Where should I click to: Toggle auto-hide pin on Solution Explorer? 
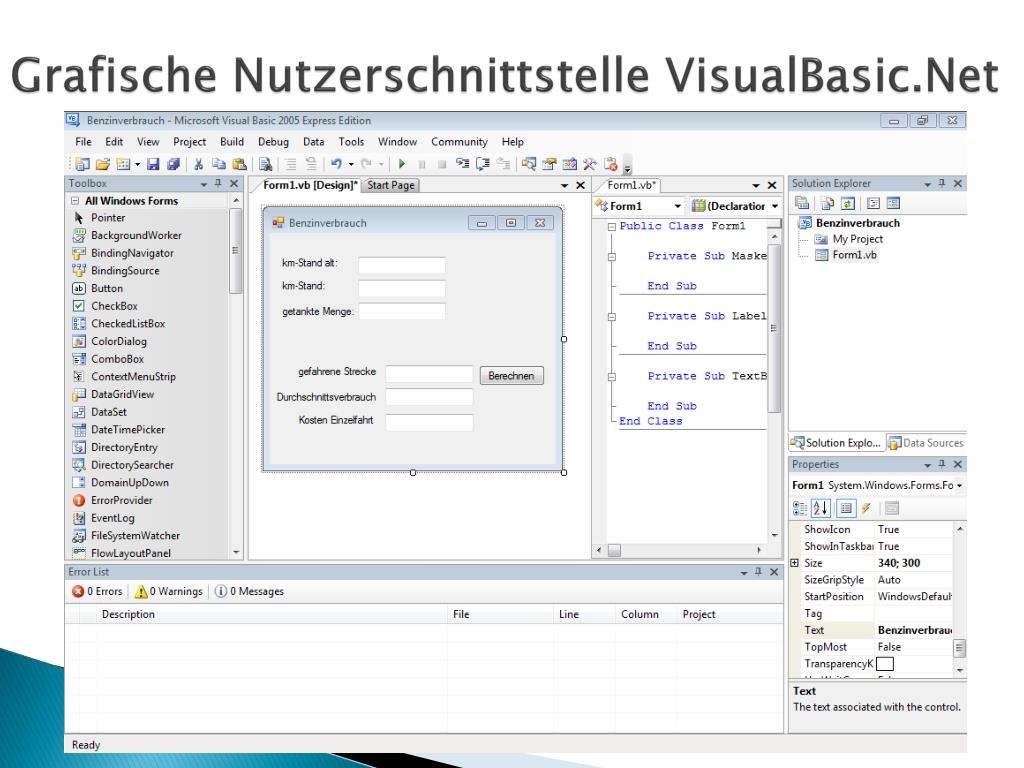click(x=942, y=184)
